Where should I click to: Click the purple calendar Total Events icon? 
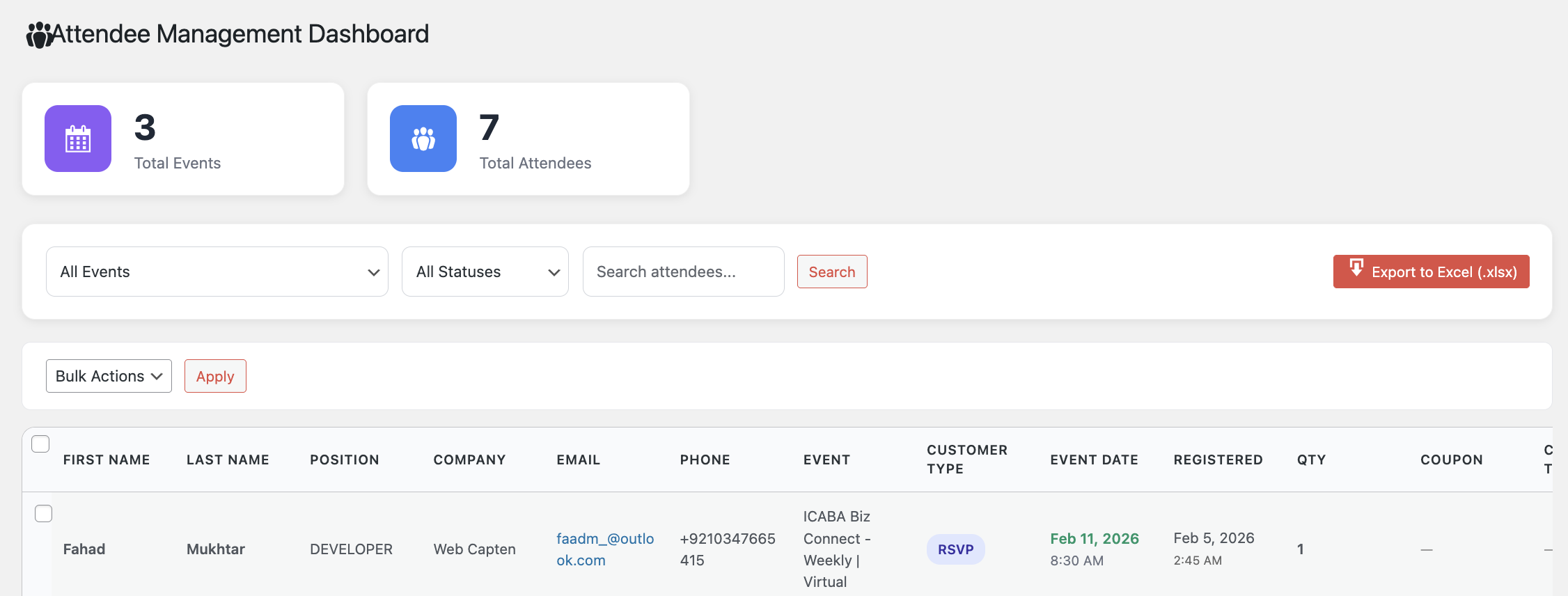78,139
